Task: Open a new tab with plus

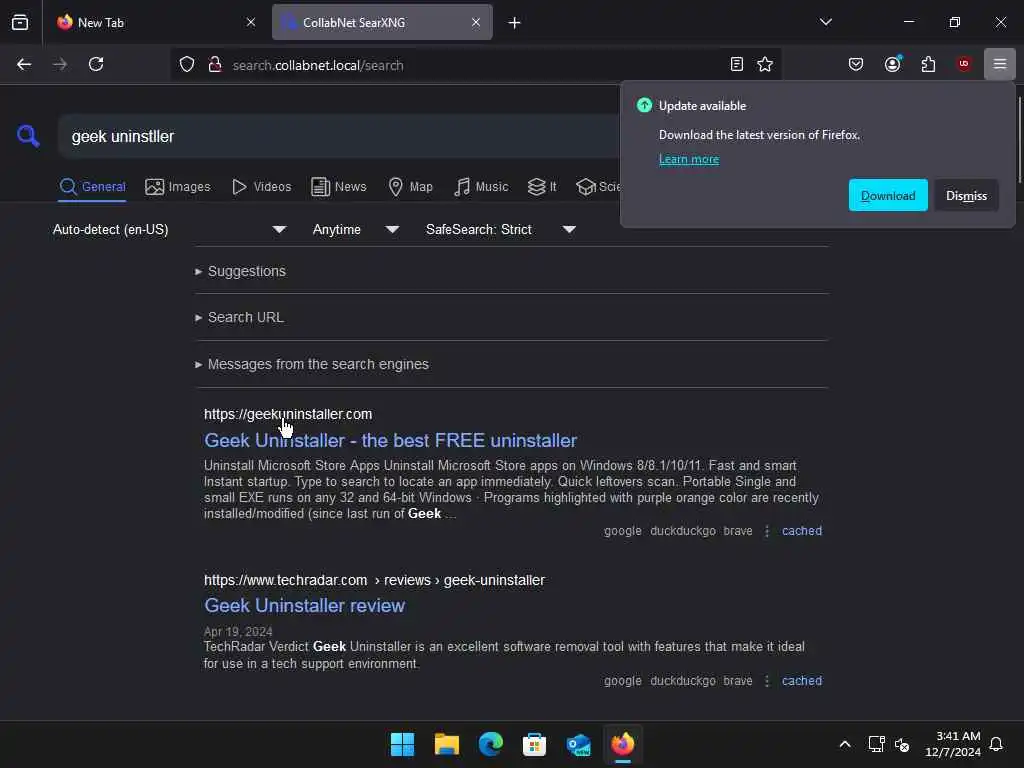Action: 515,23
